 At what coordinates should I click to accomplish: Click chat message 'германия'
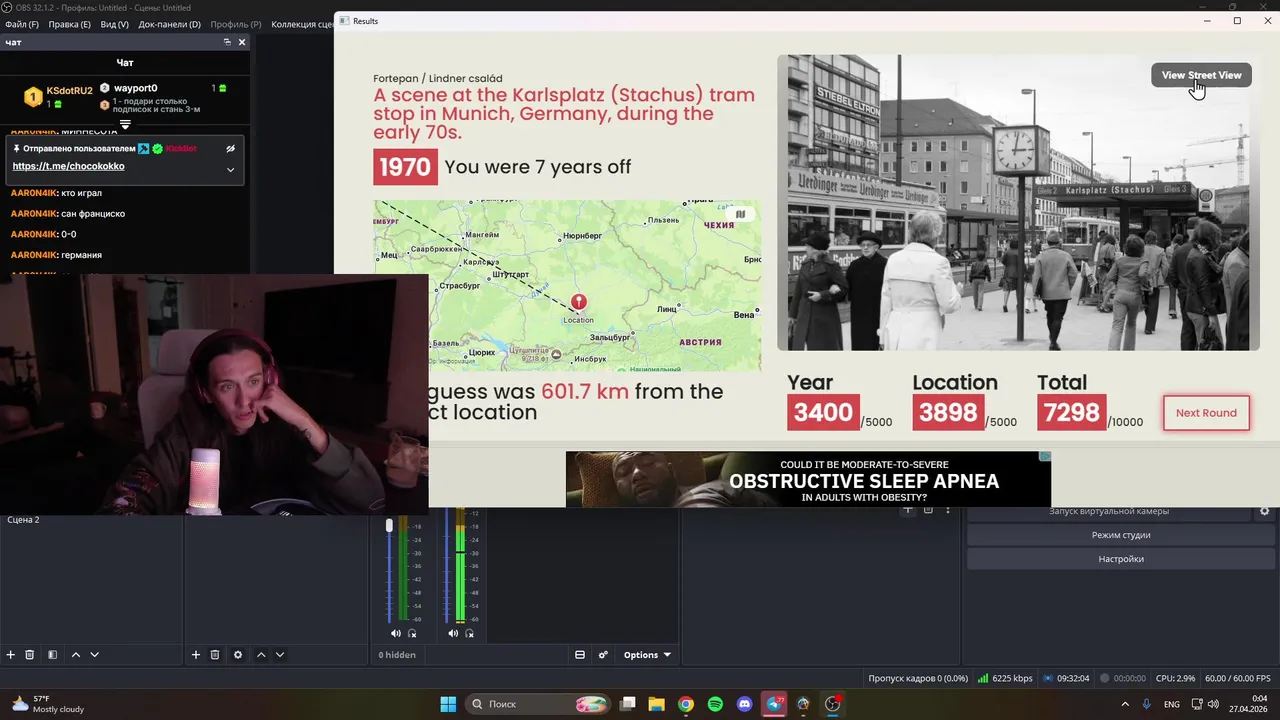click(x=81, y=255)
